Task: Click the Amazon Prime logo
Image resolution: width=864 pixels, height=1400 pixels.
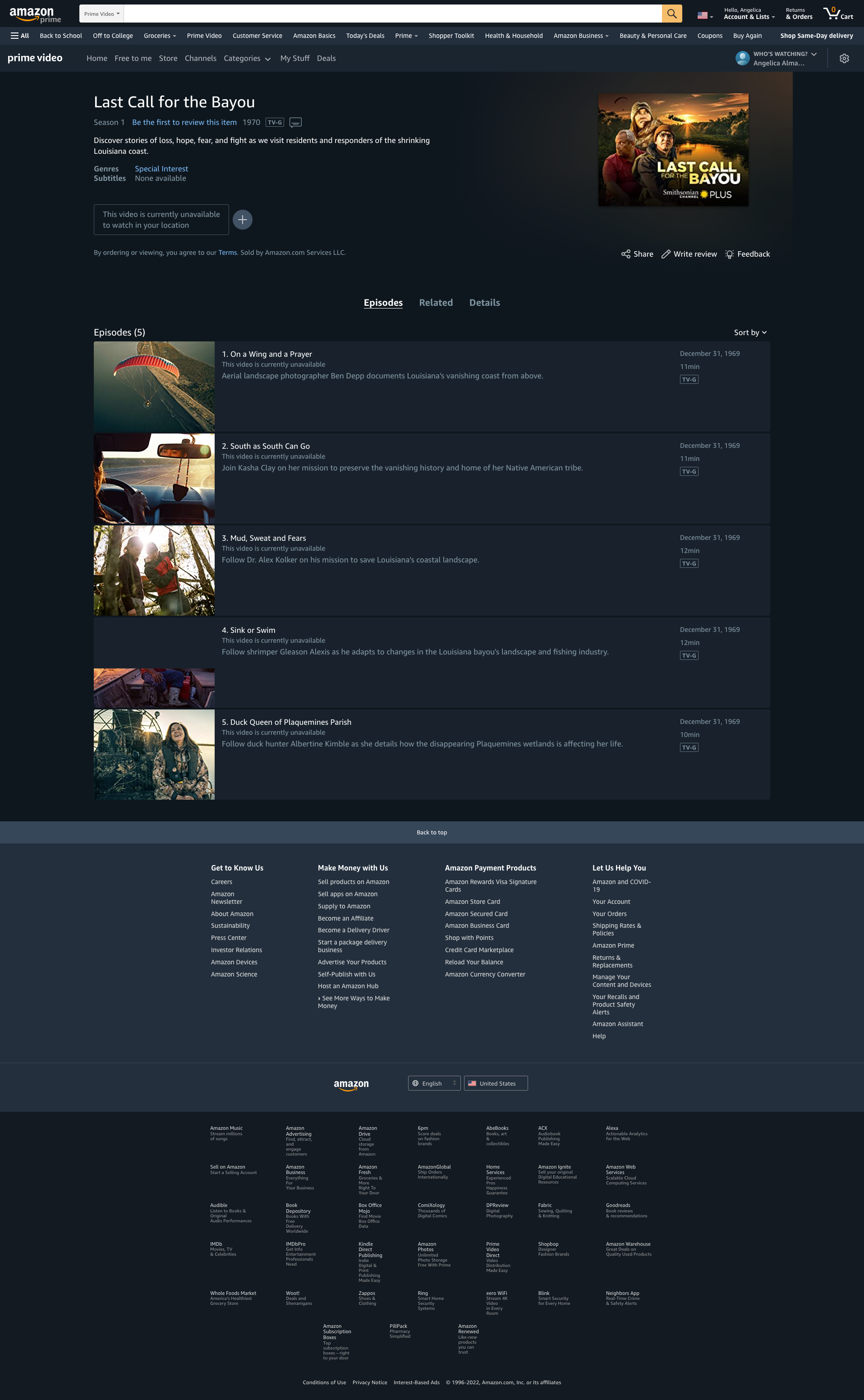Action: click(35, 14)
